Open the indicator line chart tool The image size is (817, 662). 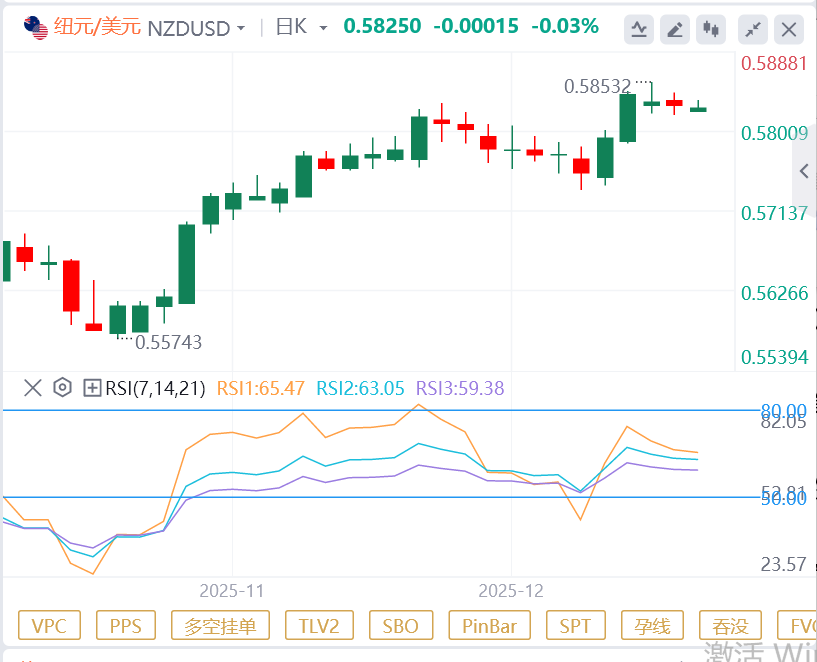639,30
